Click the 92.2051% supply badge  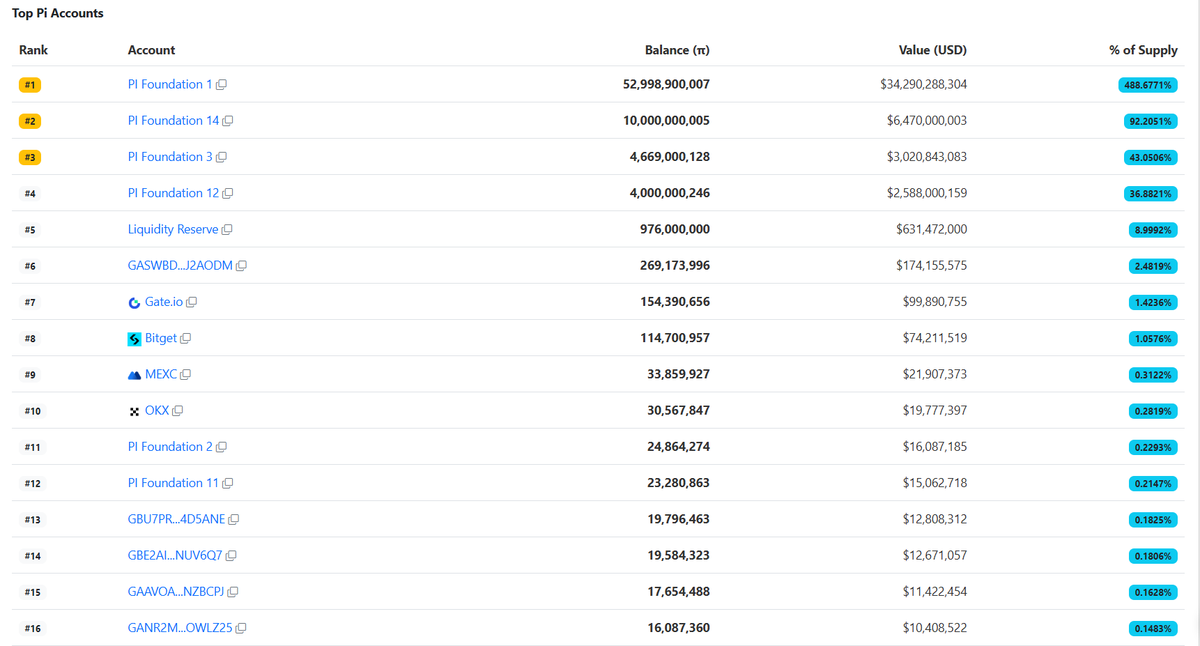[x=1150, y=121]
